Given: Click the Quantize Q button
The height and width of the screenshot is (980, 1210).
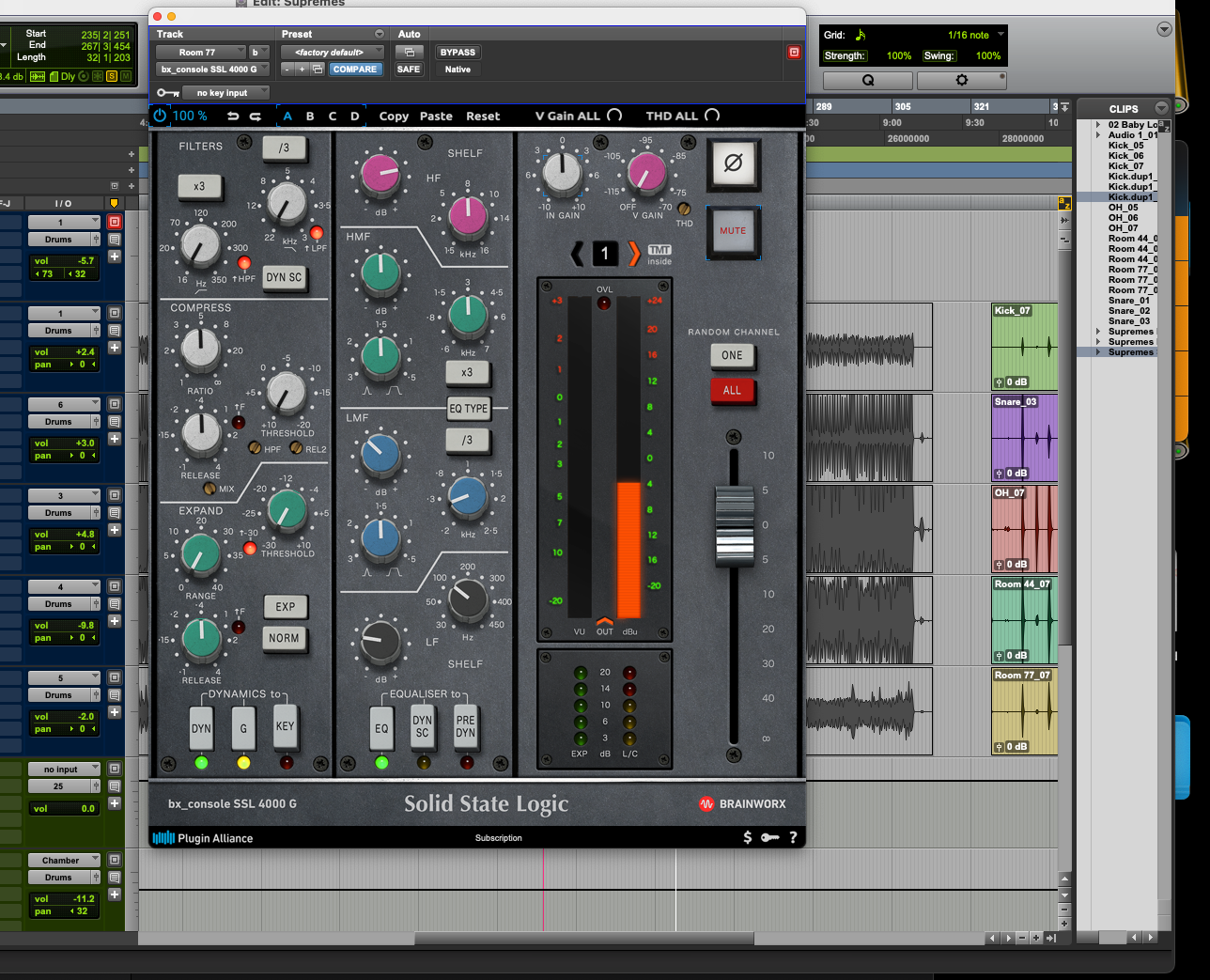Looking at the screenshot, I should point(867,81).
